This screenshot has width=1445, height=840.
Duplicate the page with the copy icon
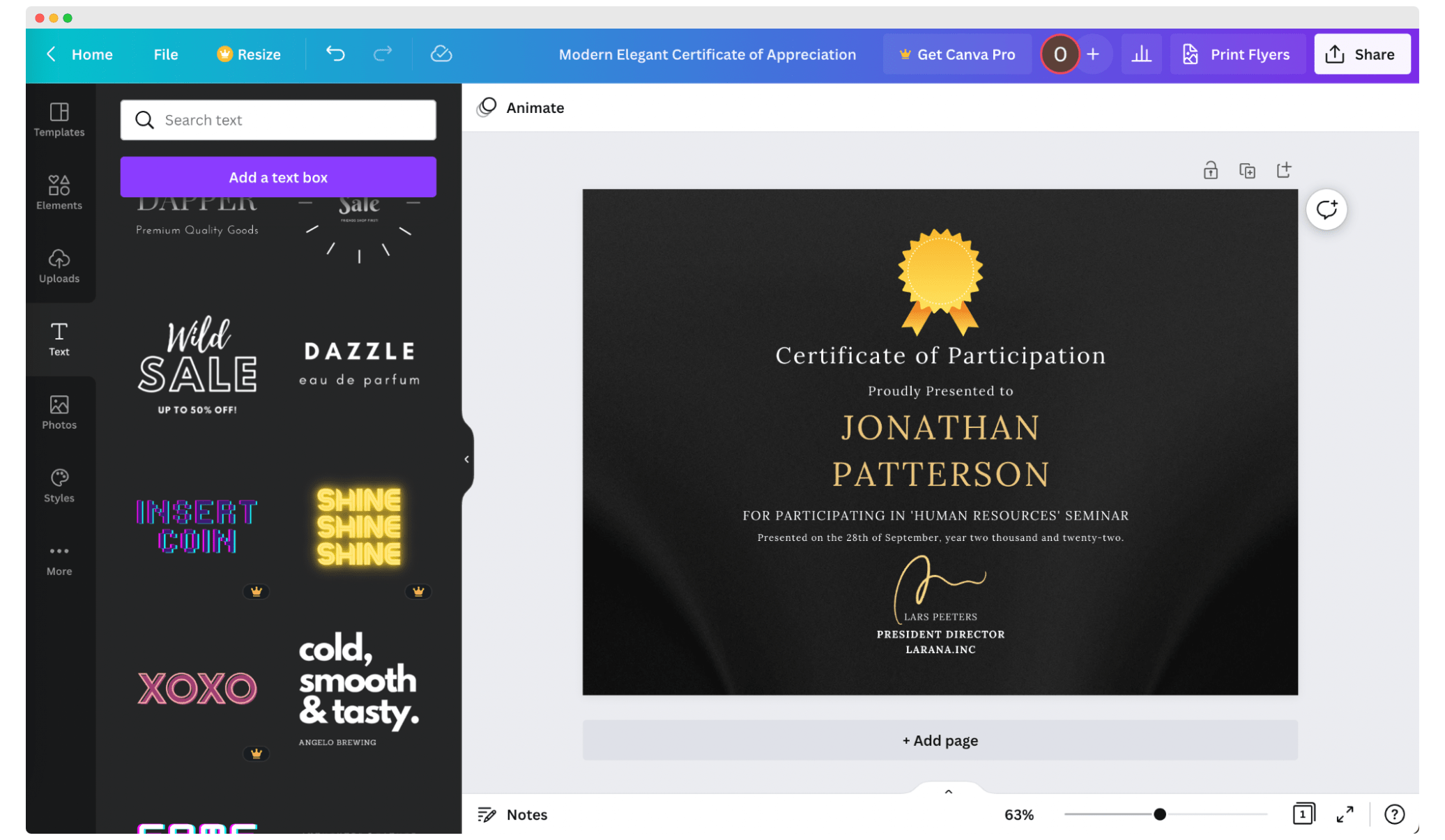[1247, 170]
